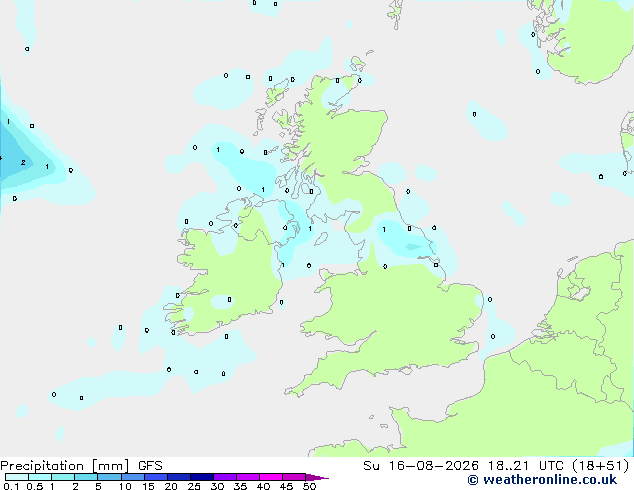Click the legend scale label '5'

(x=98, y=486)
